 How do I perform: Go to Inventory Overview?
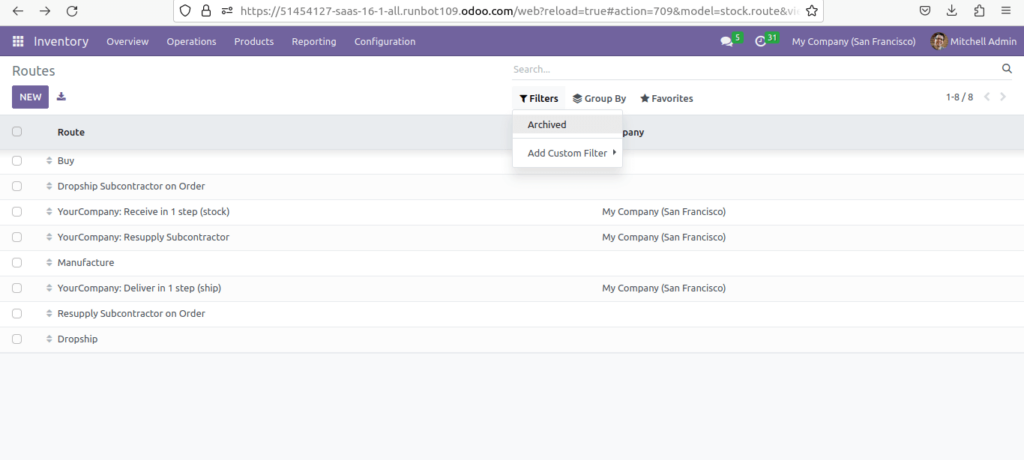127,41
